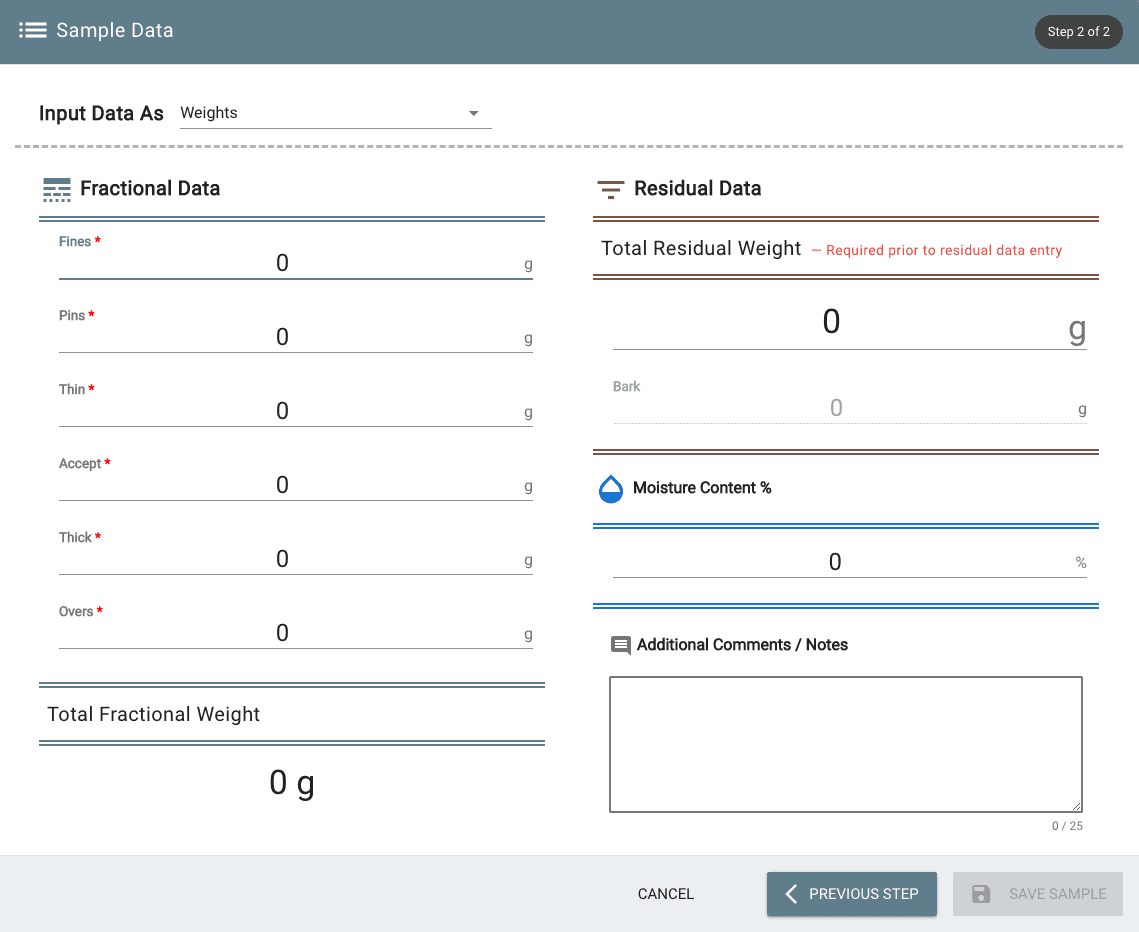1139x932 pixels.
Task: Focus the Fines weight input field
Action: tap(296, 263)
